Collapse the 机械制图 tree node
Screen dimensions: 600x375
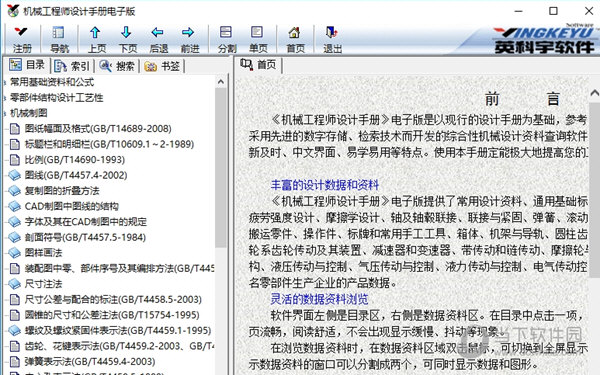click(x=5, y=113)
